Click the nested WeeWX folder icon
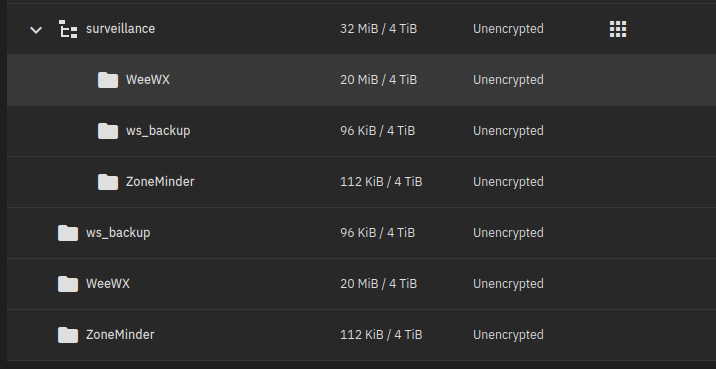The width and height of the screenshot is (716, 369). [x=108, y=80]
